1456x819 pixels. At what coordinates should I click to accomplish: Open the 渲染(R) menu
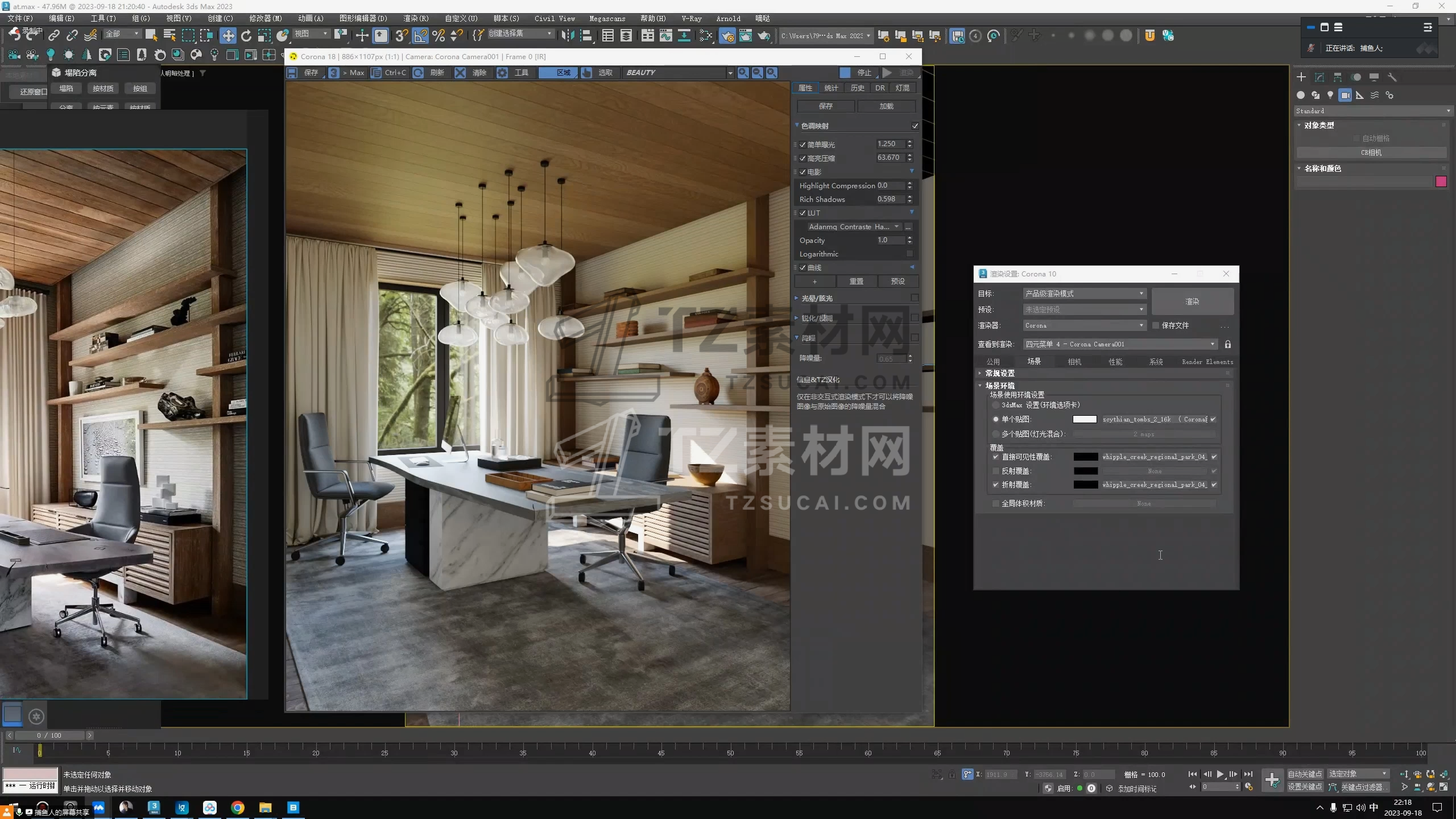click(x=416, y=18)
